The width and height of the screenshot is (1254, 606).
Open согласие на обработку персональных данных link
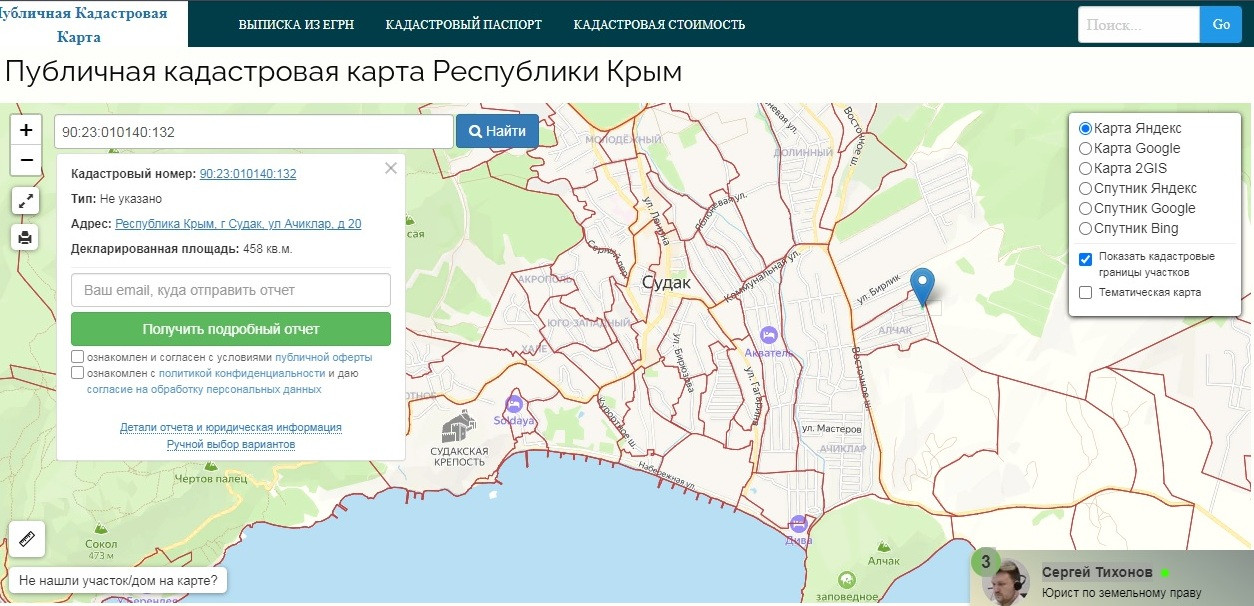pyautogui.click(x=204, y=389)
